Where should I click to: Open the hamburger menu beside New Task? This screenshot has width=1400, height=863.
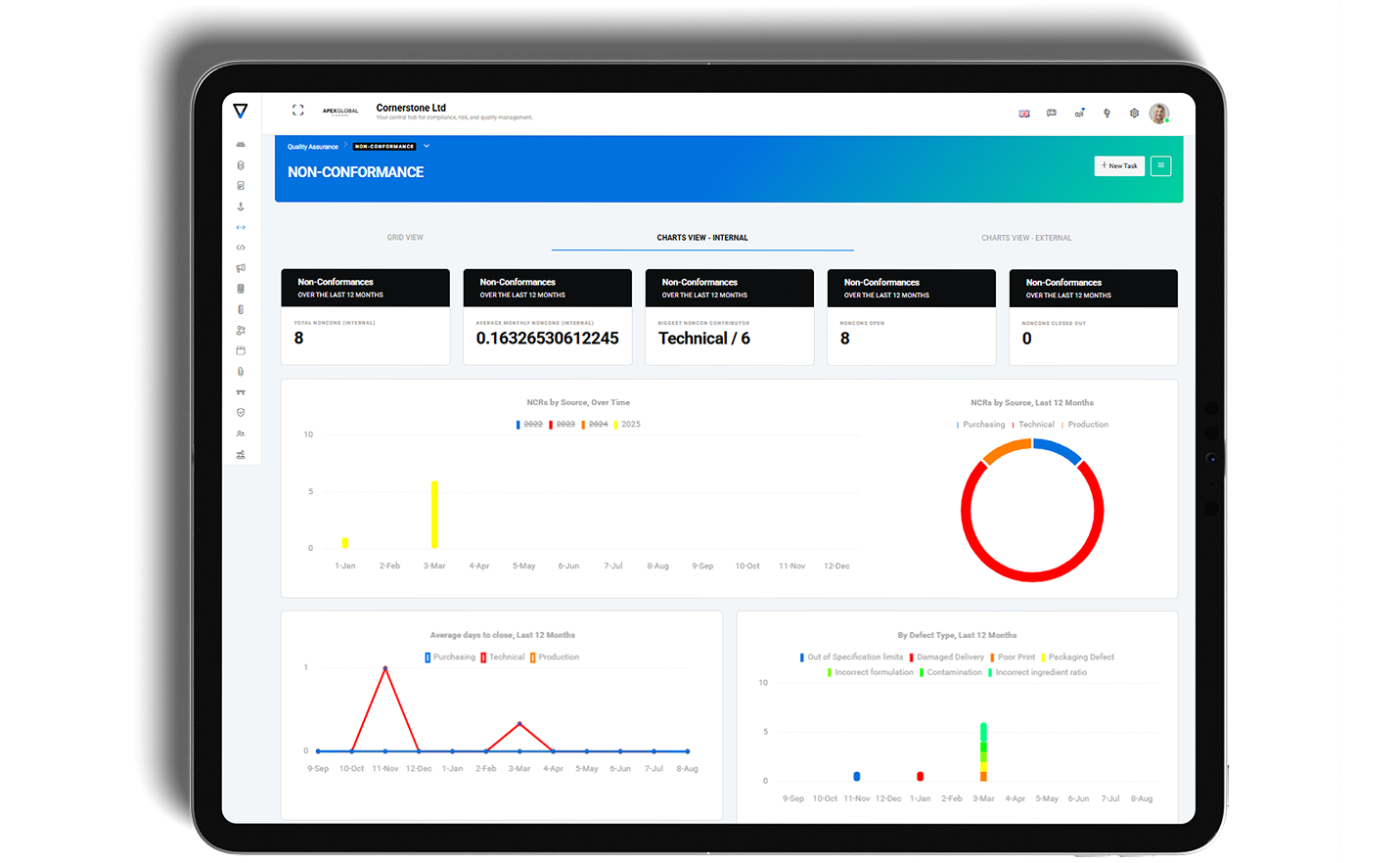click(x=1160, y=166)
